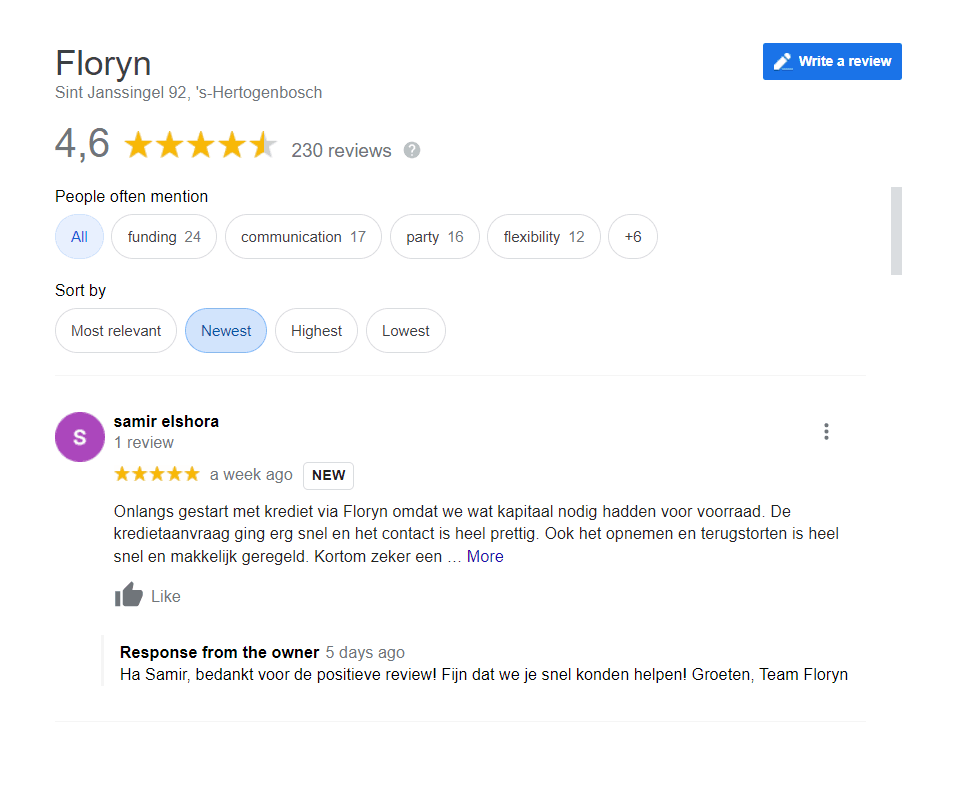953x790 pixels.
Task: Click the purple S avatar of samir elshora
Action: point(80,437)
